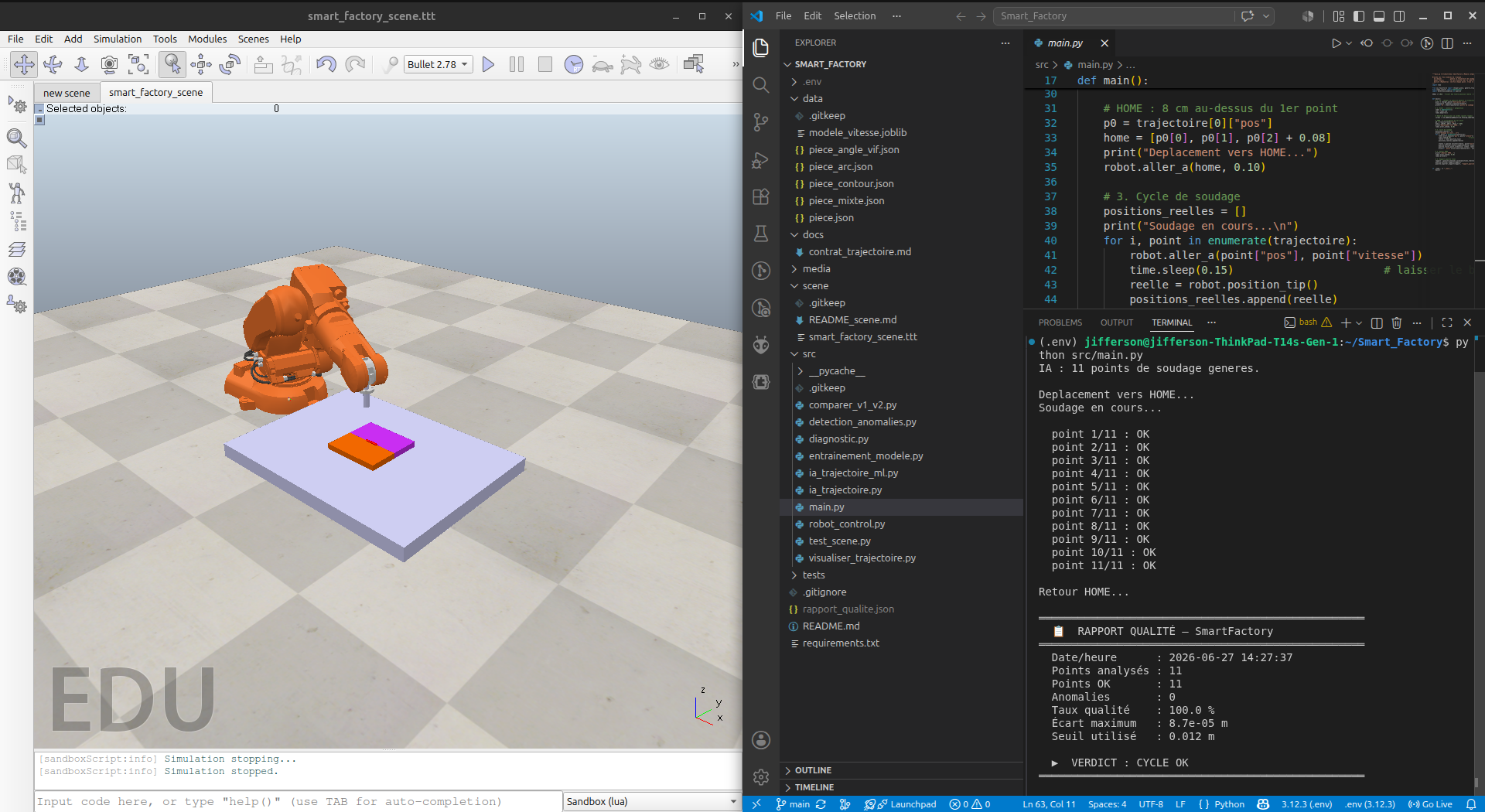The height and width of the screenshot is (812, 1485).
Task: Expand the overflowing CoppeliaSim toolbar chevron
Action: pos(735,64)
